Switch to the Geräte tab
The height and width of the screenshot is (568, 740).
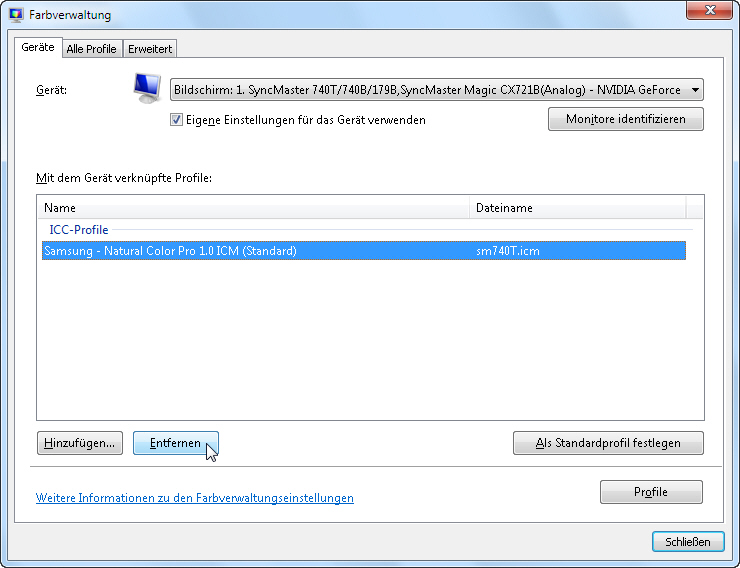click(x=38, y=48)
